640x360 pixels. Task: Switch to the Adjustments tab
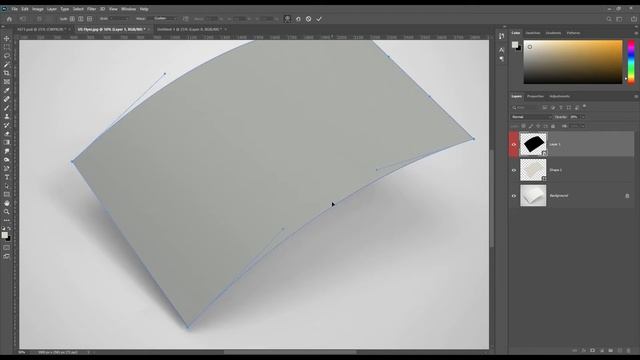coord(559,97)
